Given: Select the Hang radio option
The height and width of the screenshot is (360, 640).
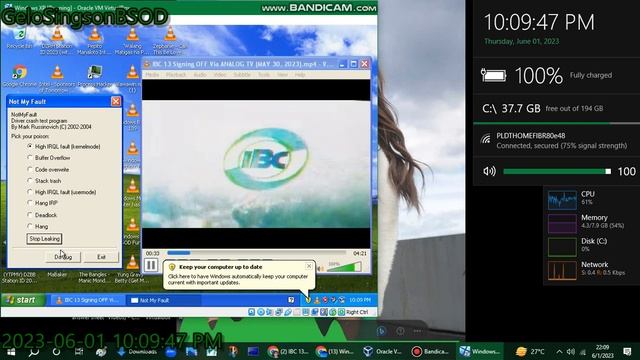Looking at the screenshot, I should pos(38,226).
